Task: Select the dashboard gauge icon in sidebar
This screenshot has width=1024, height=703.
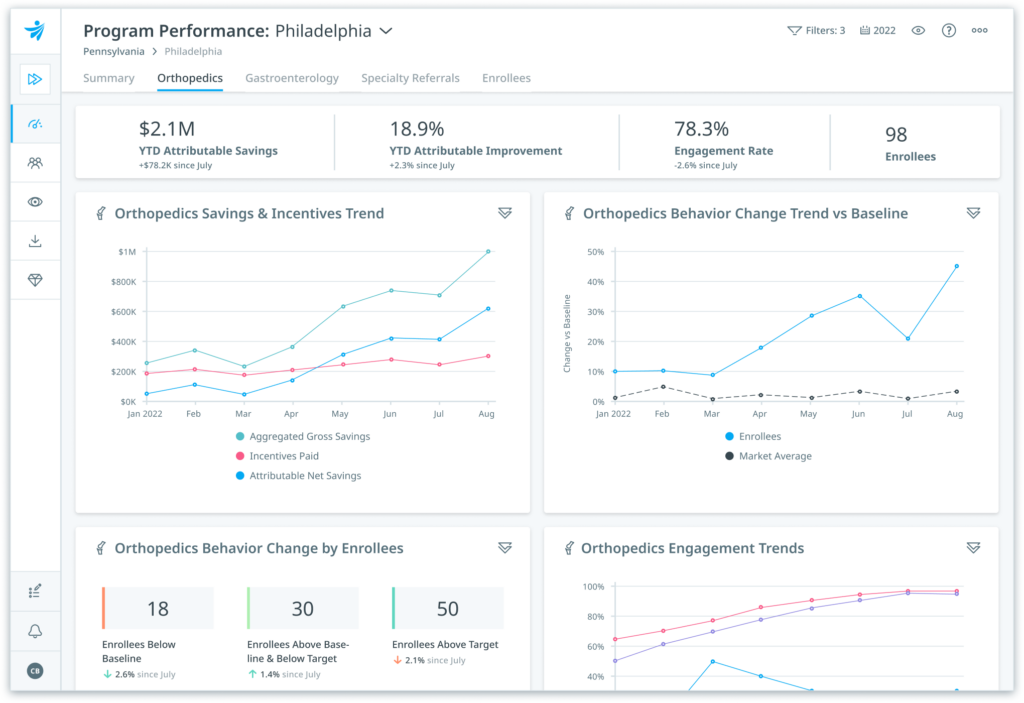Action: pos(36,123)
